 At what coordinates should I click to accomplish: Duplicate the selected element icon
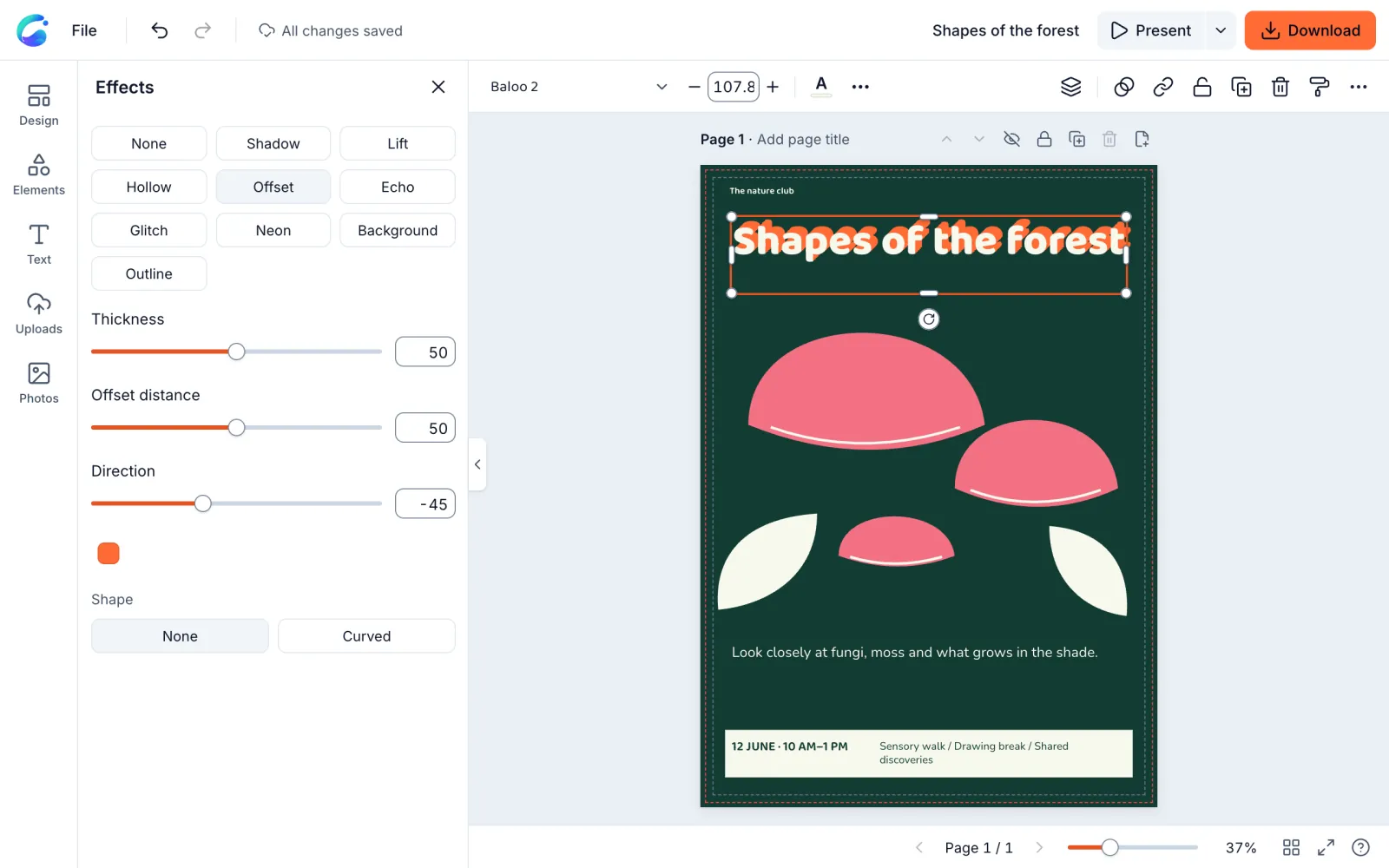[x=1241, y=87]
